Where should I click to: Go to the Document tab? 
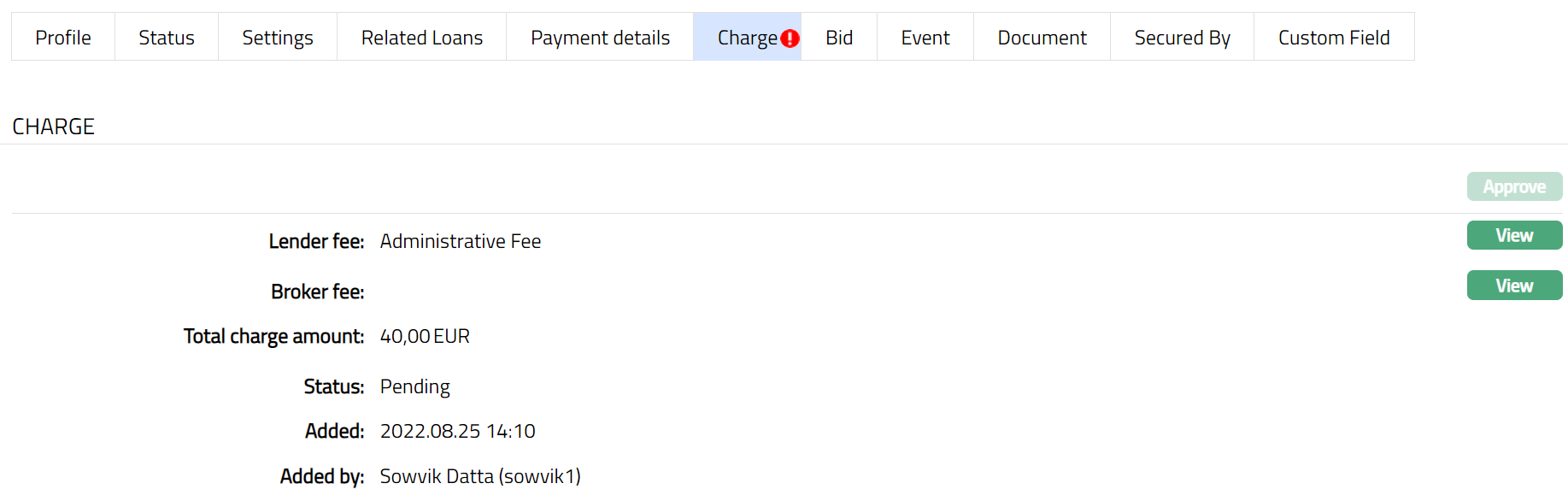1042,38
